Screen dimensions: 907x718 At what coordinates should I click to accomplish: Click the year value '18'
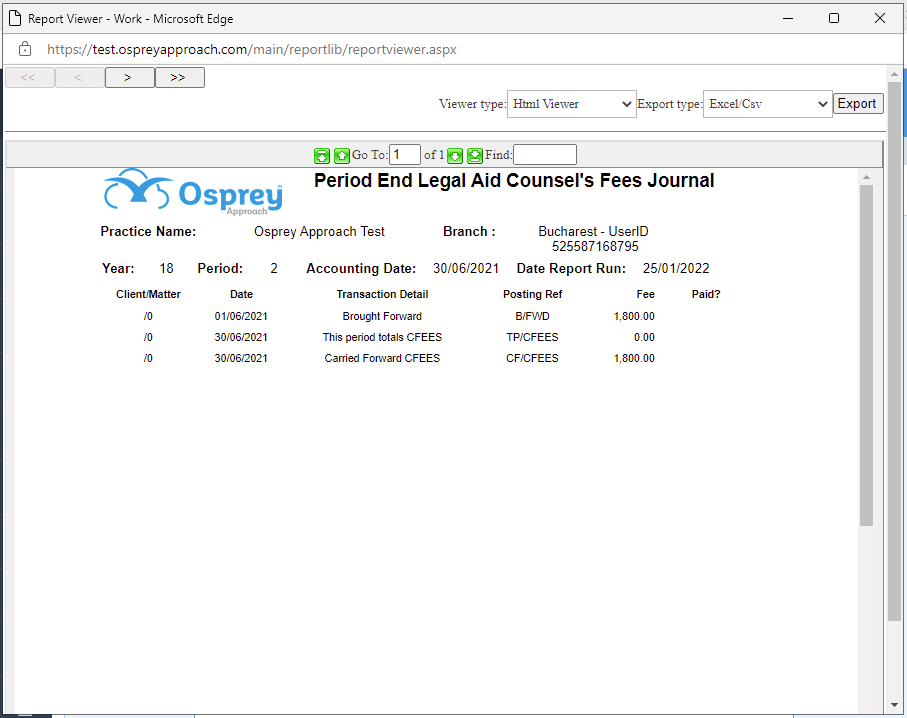[x=167, y=268]
